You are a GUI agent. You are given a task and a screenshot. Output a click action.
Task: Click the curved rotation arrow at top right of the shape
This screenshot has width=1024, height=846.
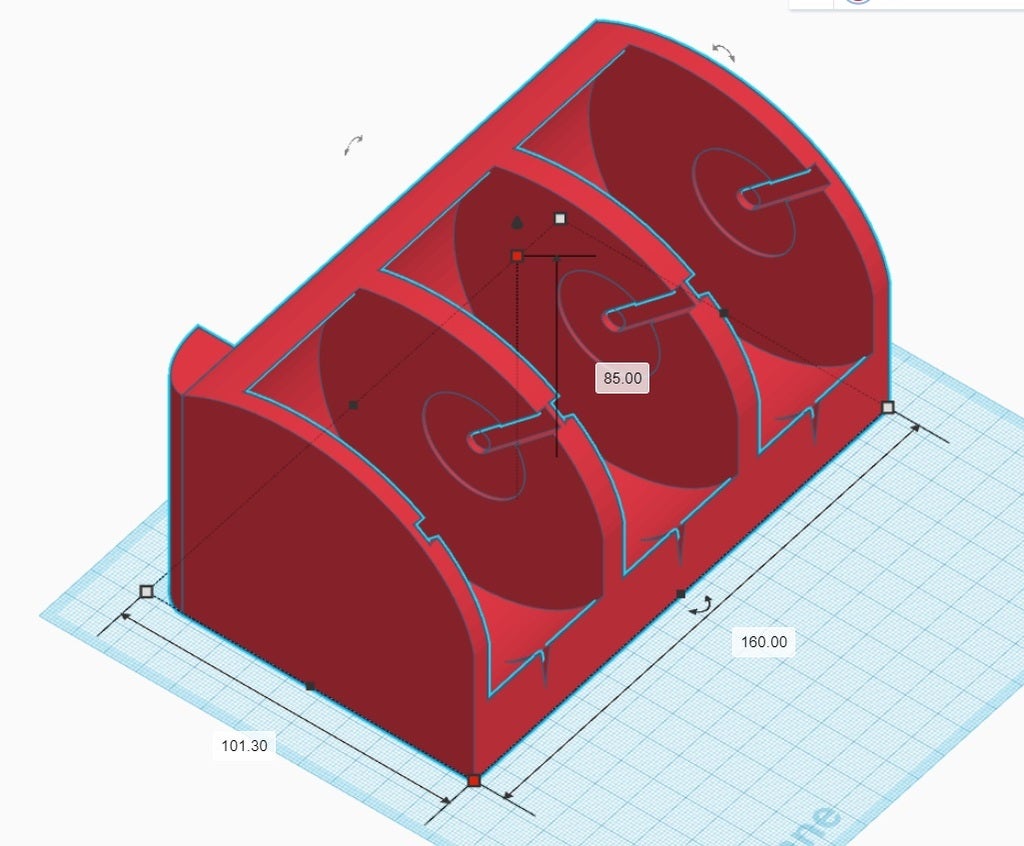(724, 52)
